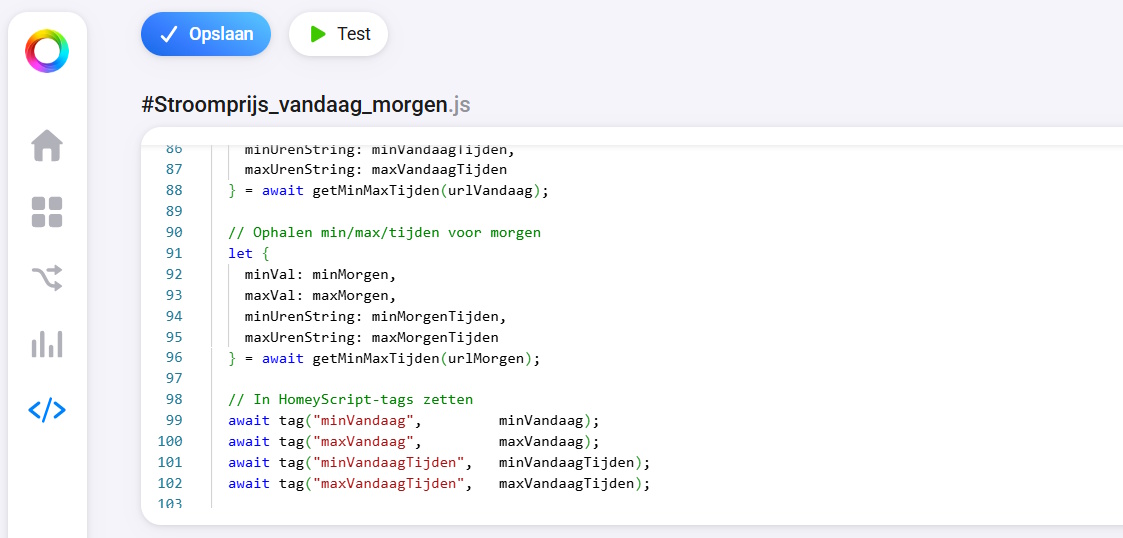Click line number 99 in gutter
Screen dimensions: 1123x538
tap(173, 420)
